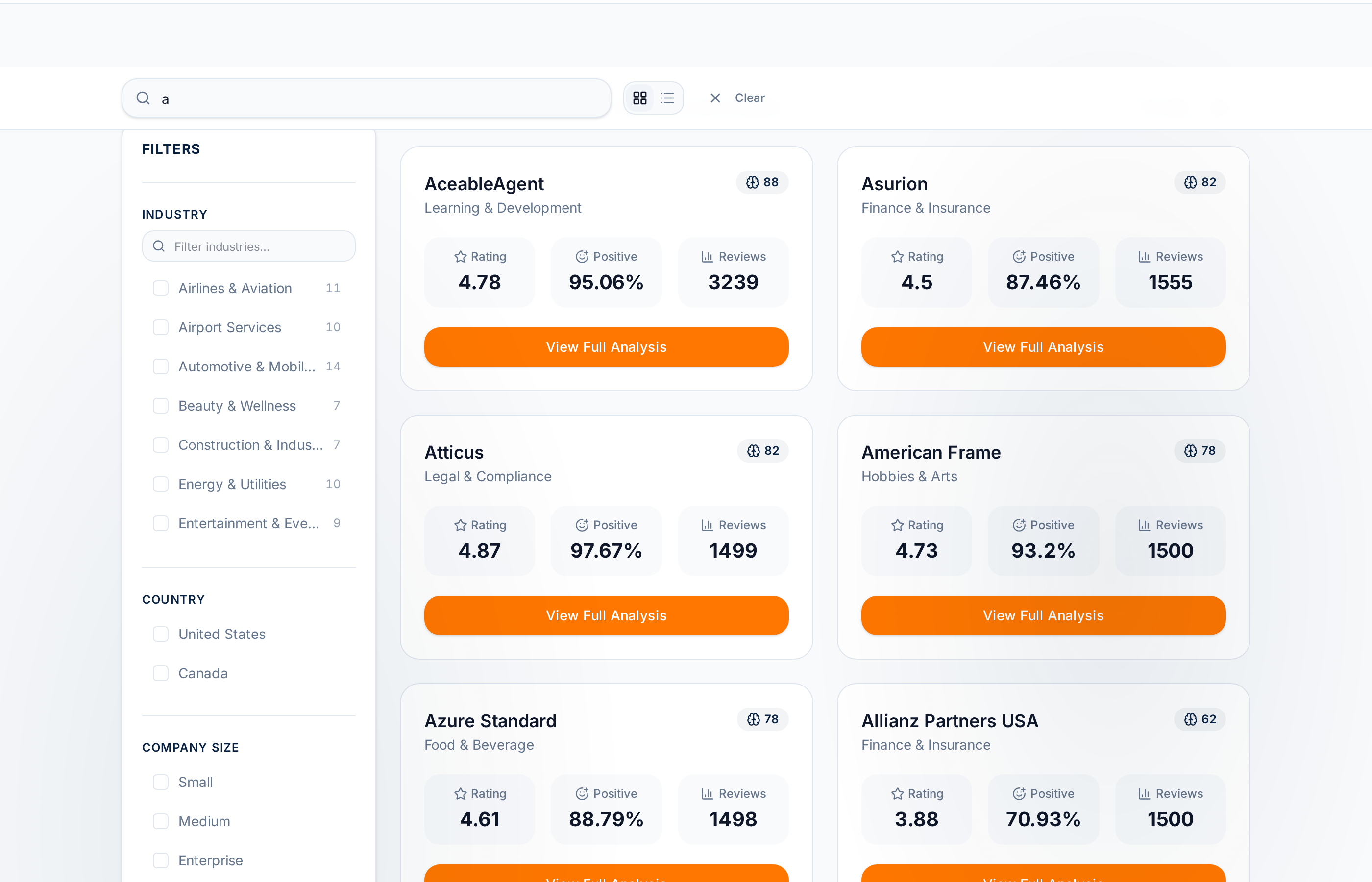Click the Reviews chart icon on Atticus card
Image resolution: width=1372 pixels, height=882 pixels.
click(708, 525)
